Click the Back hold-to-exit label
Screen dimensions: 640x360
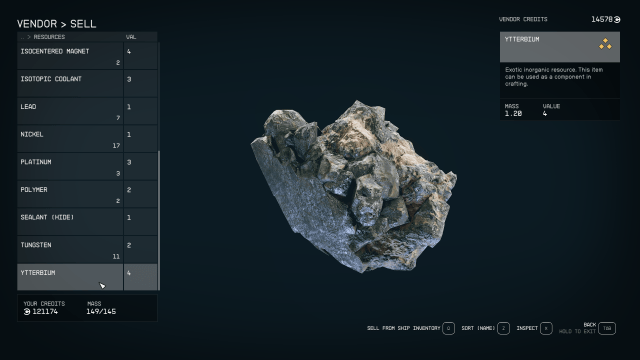click(577, 328)
